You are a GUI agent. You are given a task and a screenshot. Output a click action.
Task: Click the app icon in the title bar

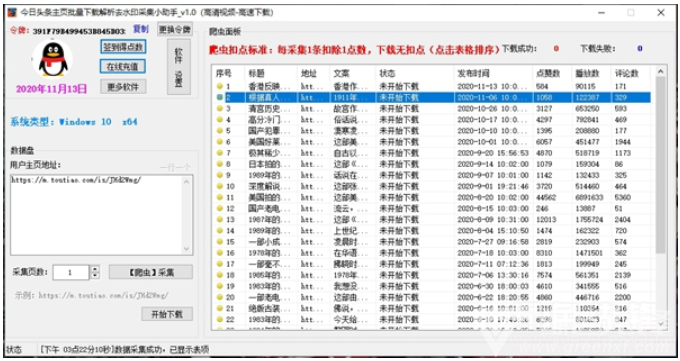12,12
